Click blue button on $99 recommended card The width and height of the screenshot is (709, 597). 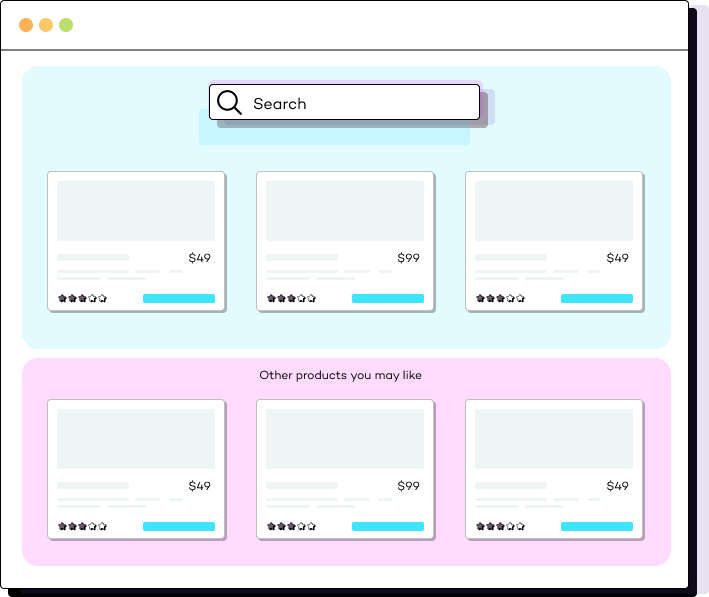click(388, 526)
